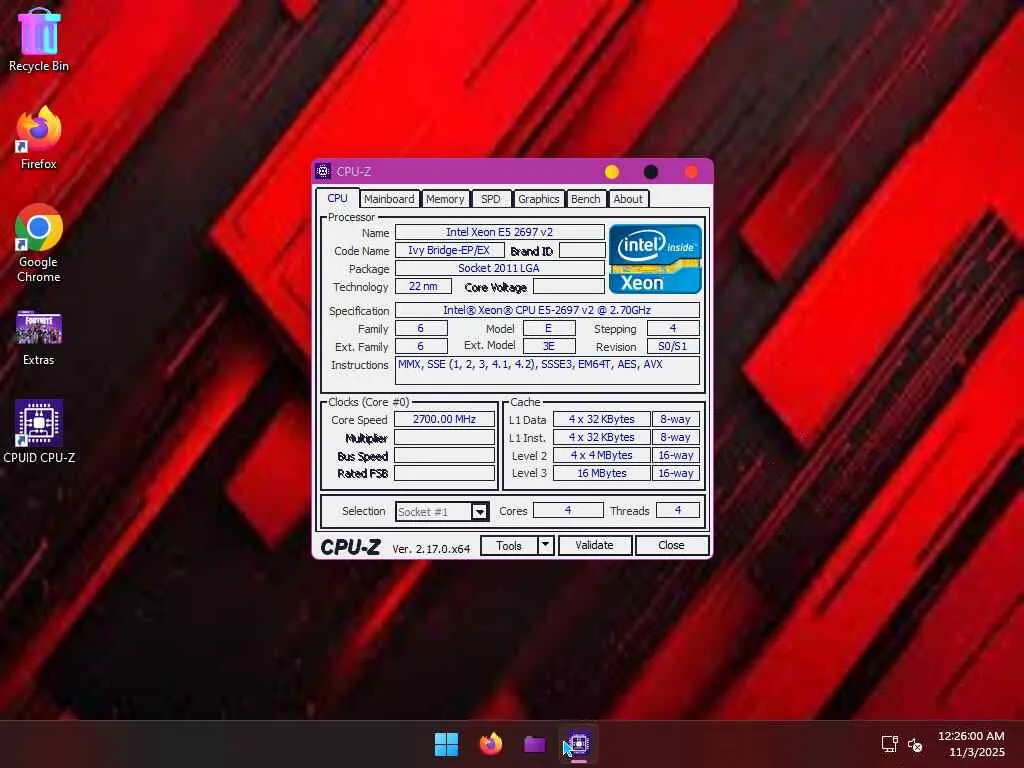Click the CPU-Z taskbar icon
The width and height of the screenshot is (1024, 768).
[x=579, y=744]
